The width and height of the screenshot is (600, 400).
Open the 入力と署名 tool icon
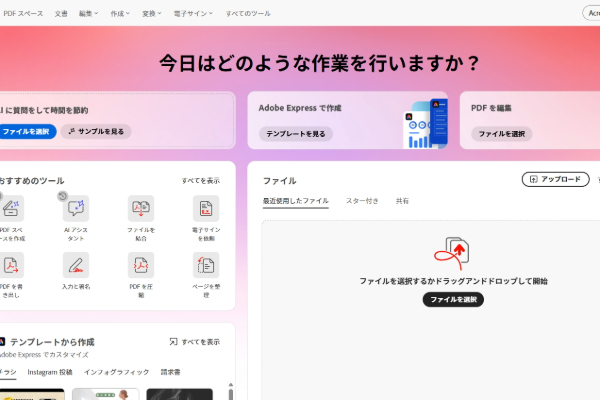pyautogui.click(x=76, y=265)
